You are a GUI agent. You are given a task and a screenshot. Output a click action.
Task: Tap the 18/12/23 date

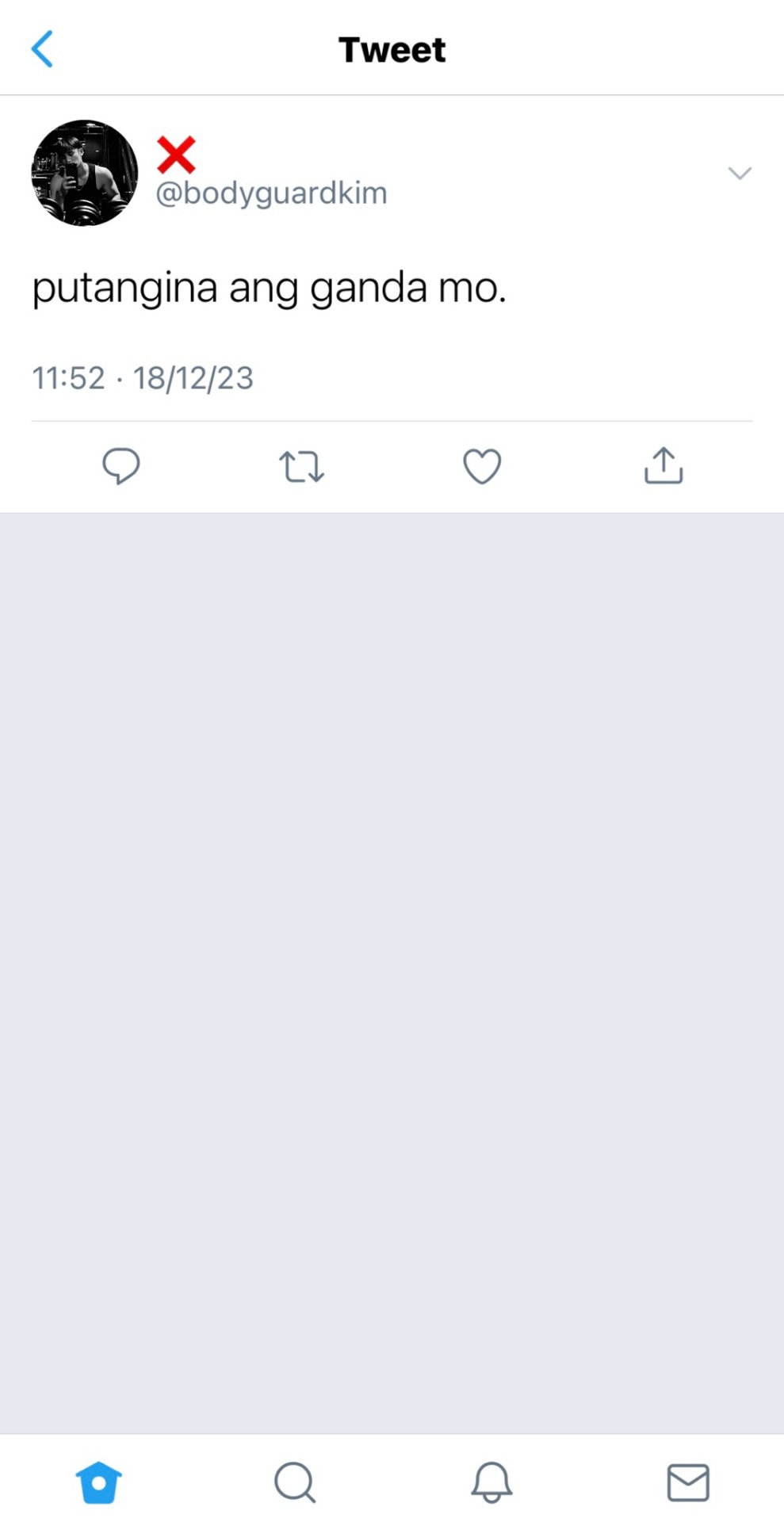[x=193, y=378]
